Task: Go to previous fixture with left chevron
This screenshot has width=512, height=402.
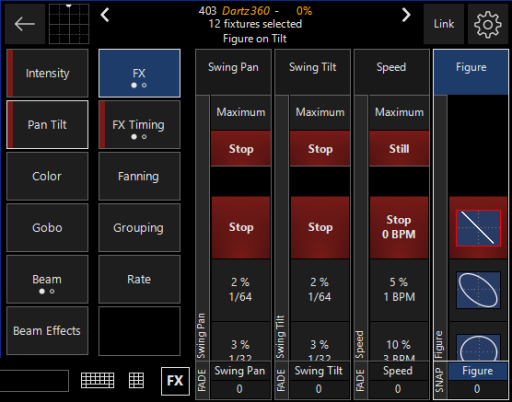Action: [x=105, y=15]
